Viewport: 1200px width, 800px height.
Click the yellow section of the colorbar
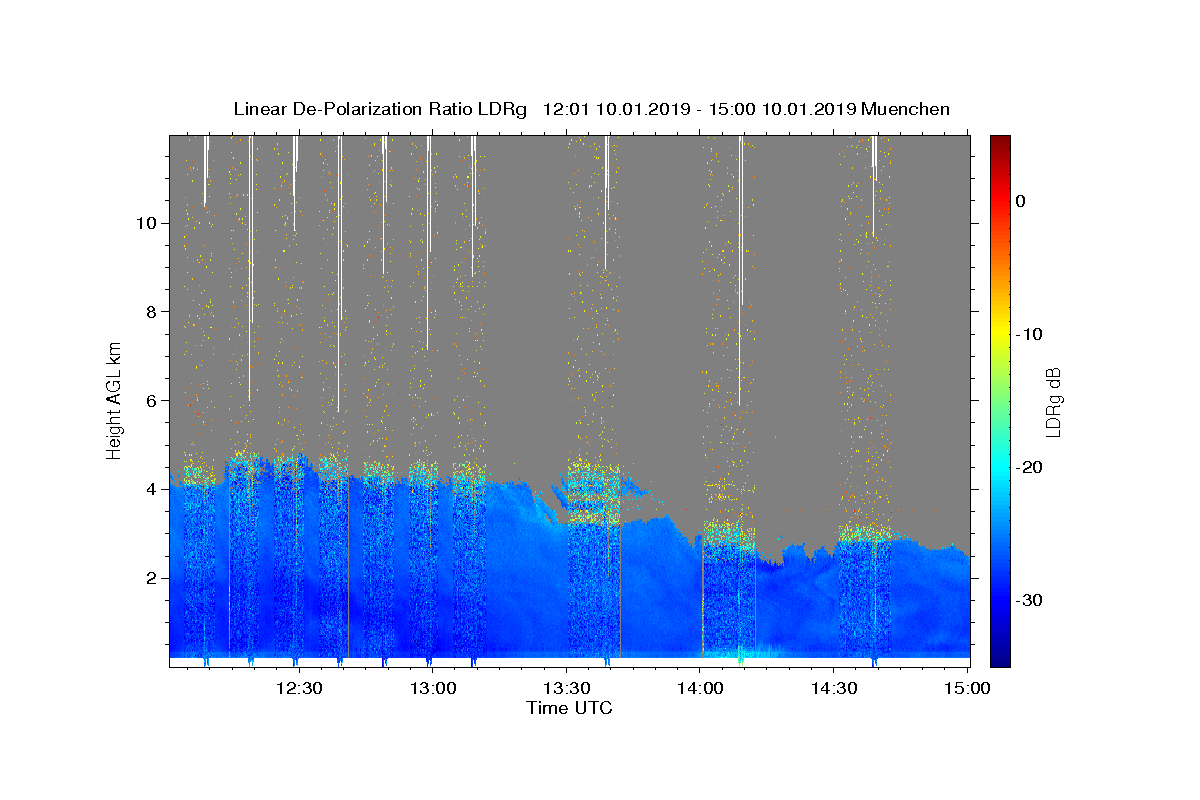[999, 334]
